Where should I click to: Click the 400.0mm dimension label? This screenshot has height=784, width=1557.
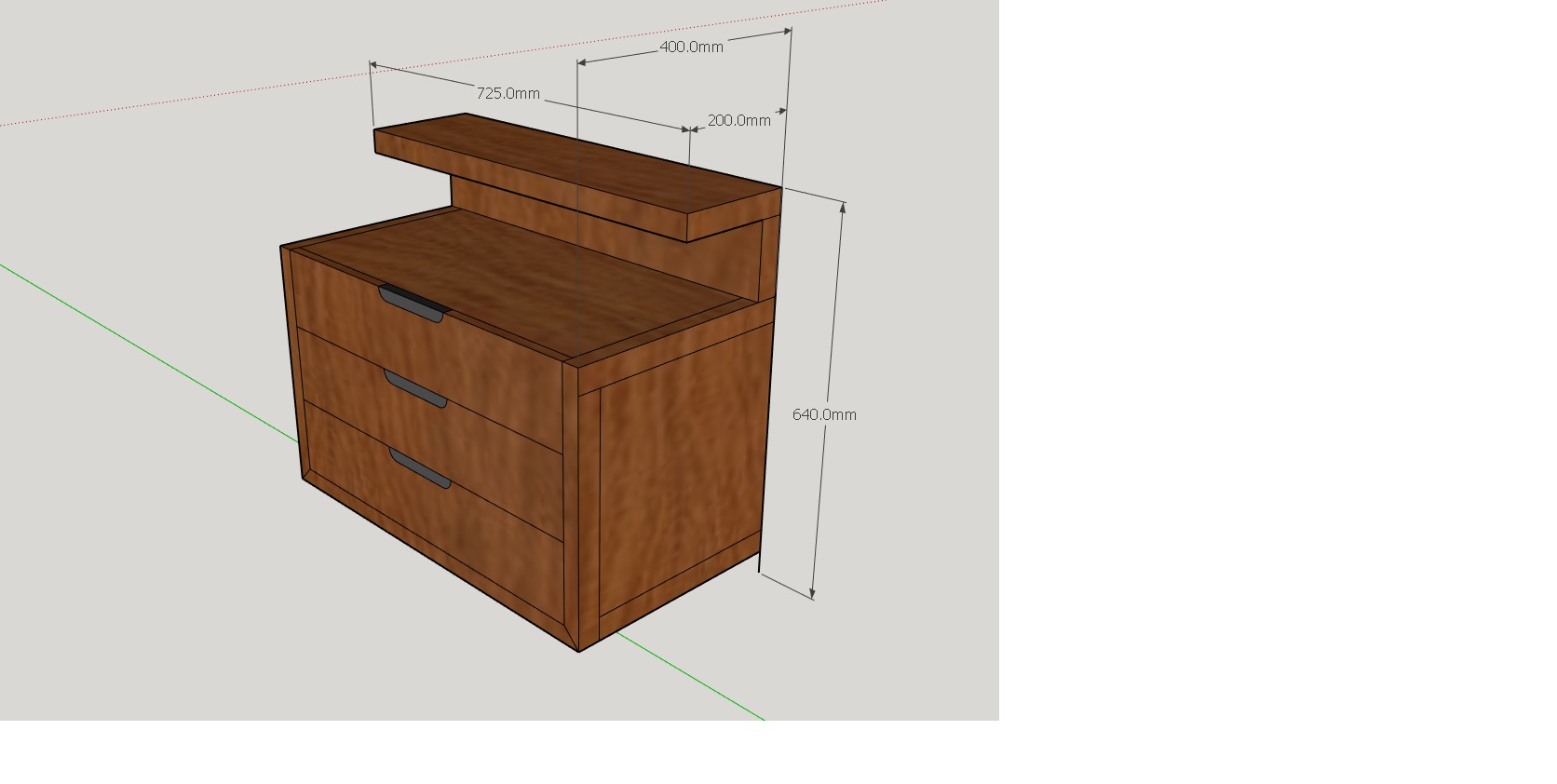(x=691, y=47)
